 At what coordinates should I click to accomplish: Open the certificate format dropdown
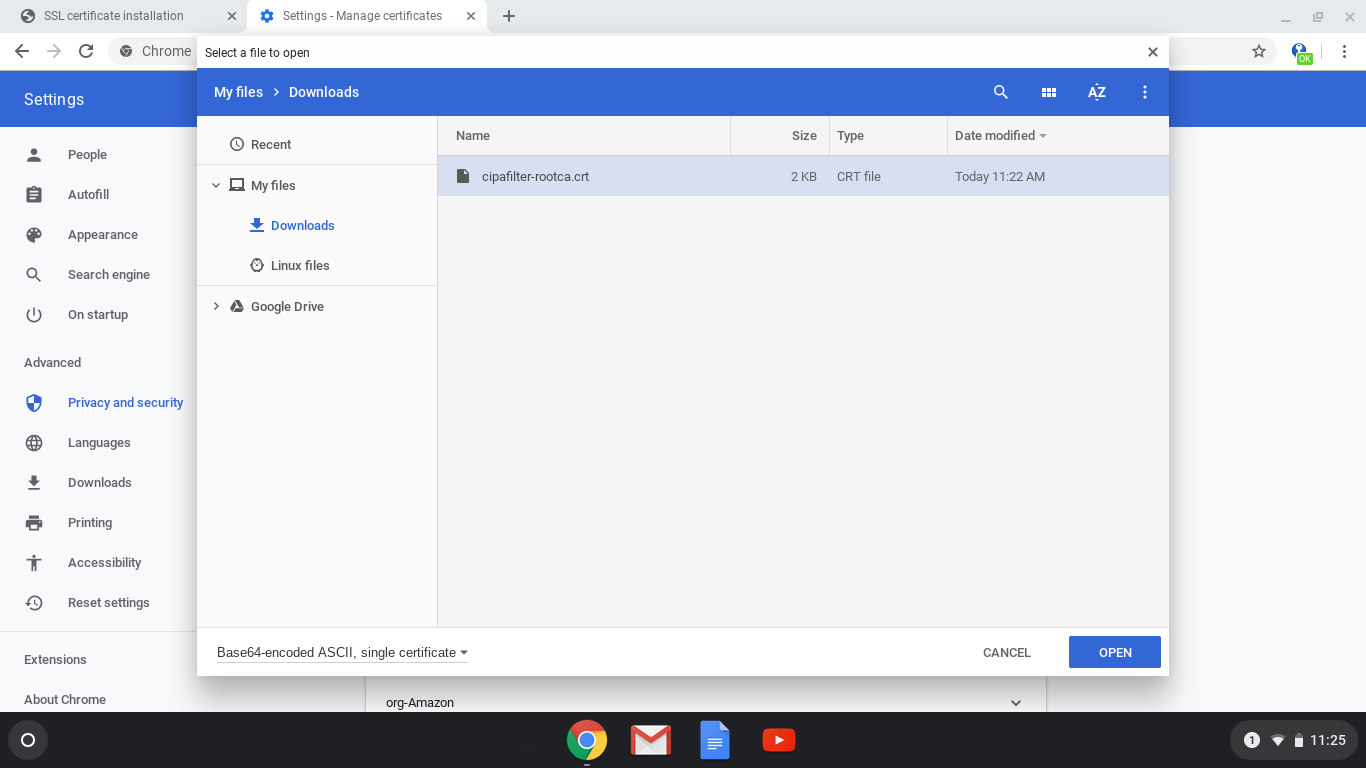coord(340,652)
